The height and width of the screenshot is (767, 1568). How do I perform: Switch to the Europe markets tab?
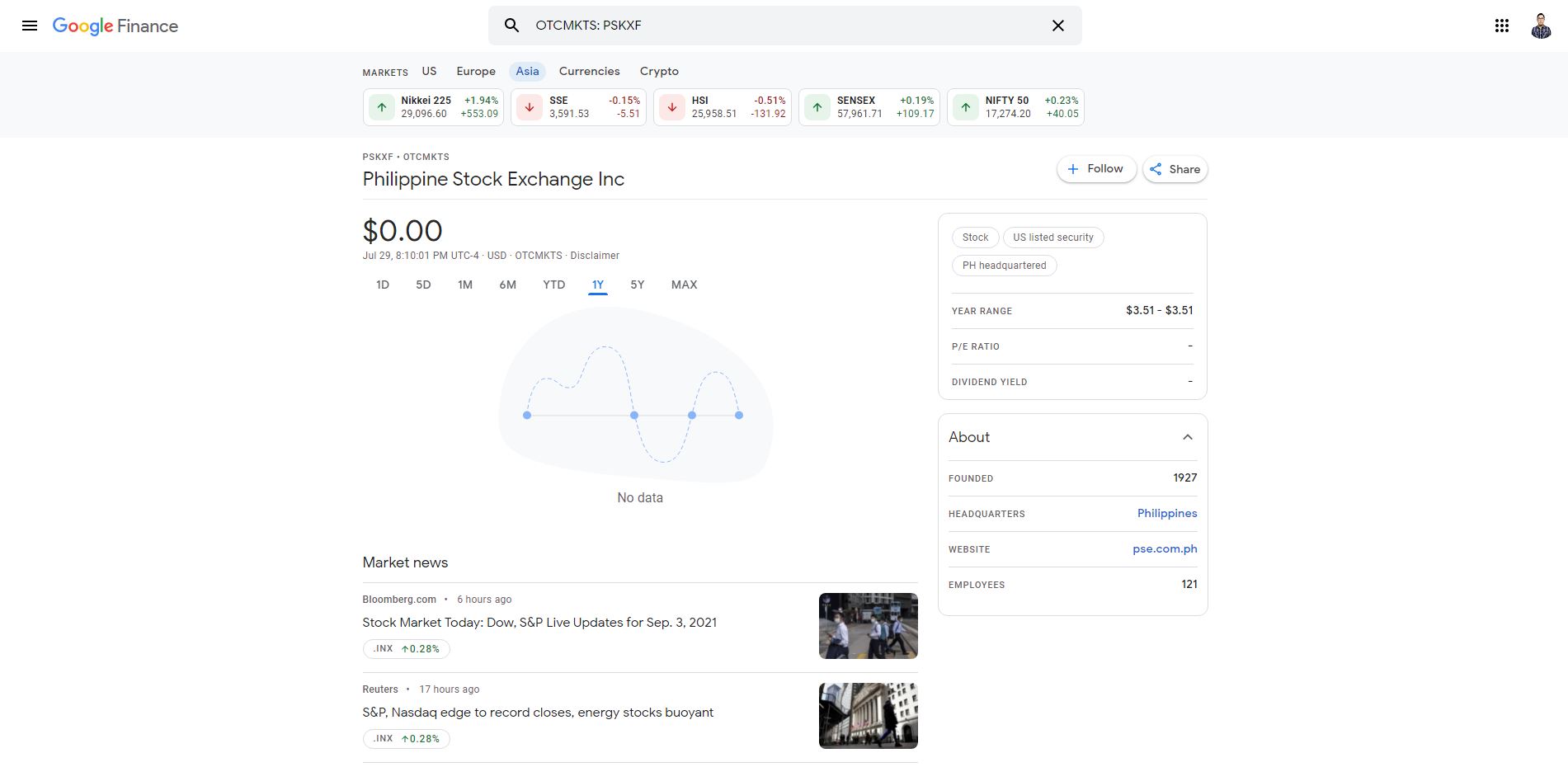(475, 71)
